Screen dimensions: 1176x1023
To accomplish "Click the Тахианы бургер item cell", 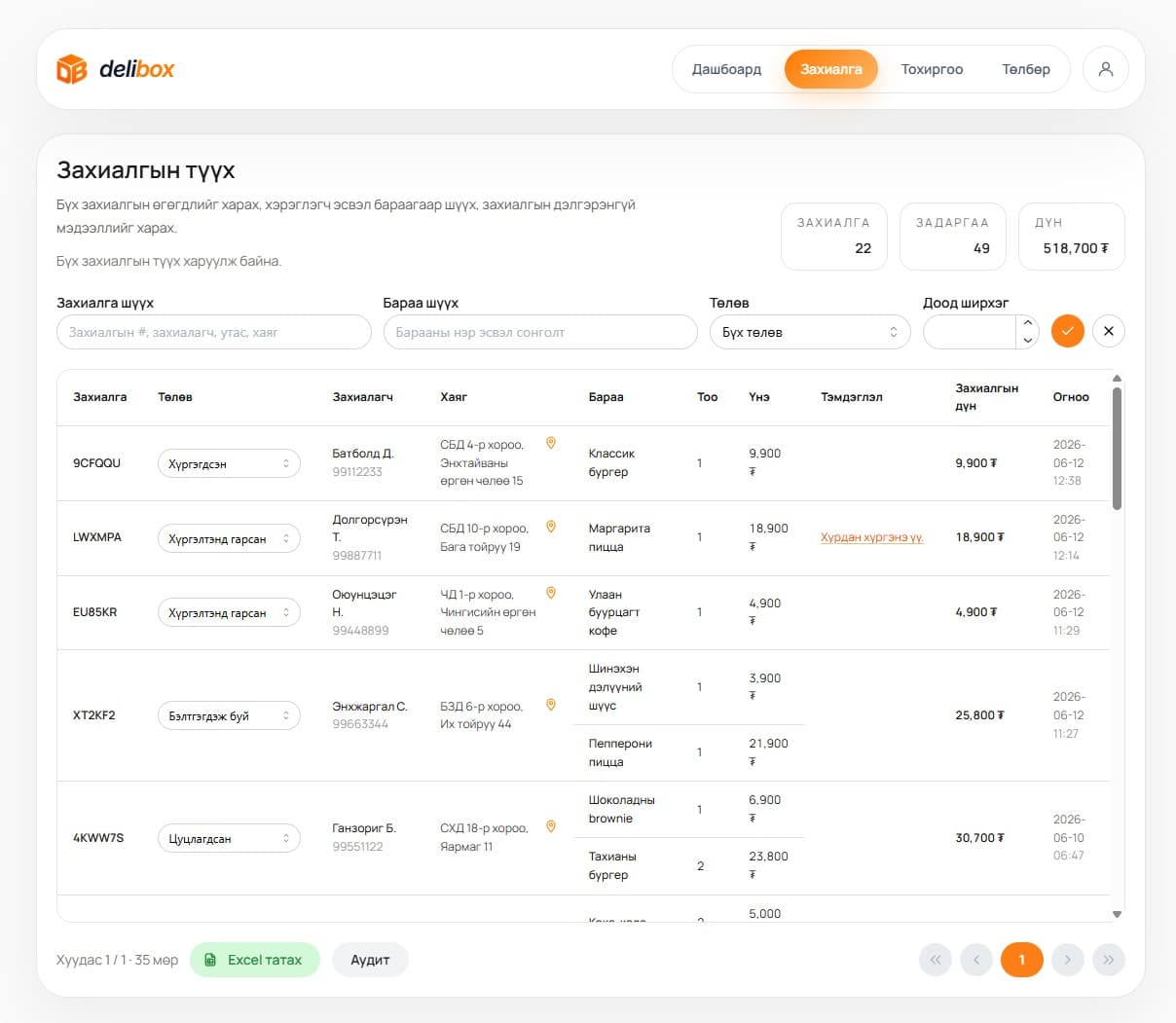I will coord(612,865).
